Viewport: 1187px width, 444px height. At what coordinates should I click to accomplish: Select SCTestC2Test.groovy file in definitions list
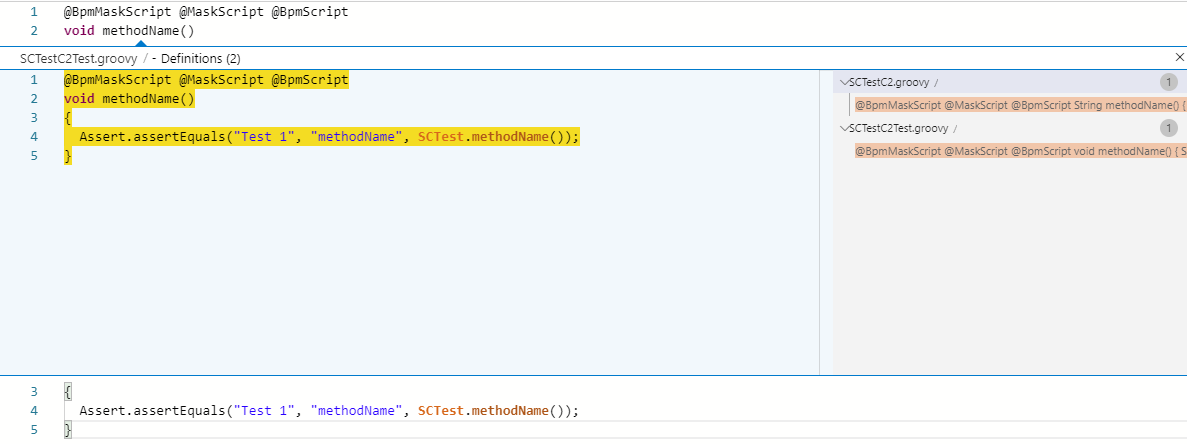(x=899, y=128)
